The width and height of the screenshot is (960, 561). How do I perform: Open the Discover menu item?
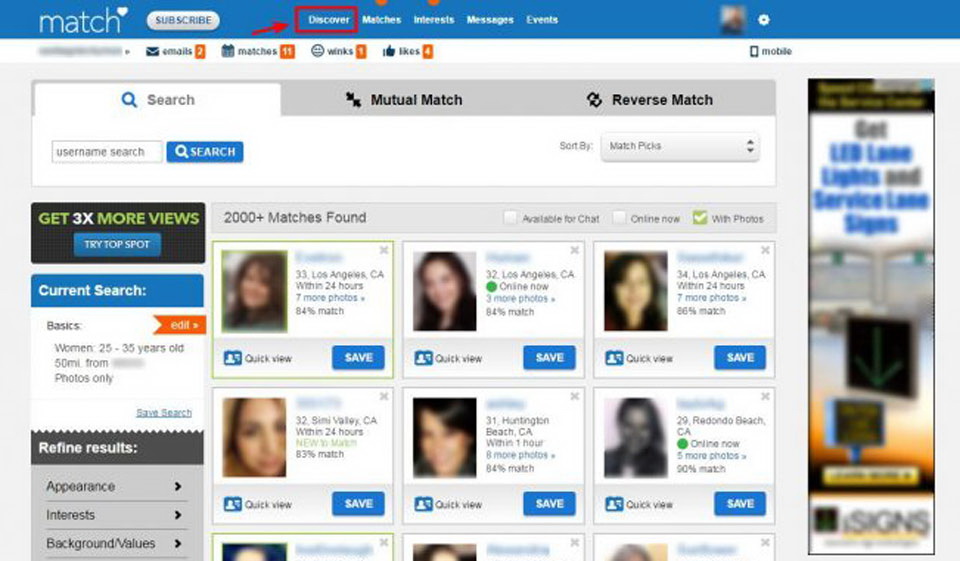[329, 20]
